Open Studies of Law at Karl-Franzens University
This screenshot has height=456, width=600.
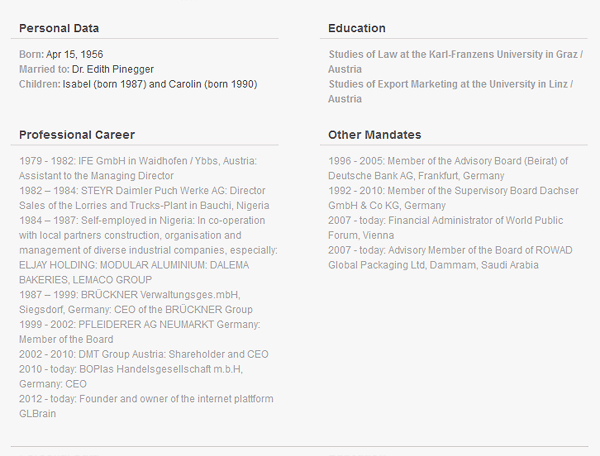[x=455, y=62]
